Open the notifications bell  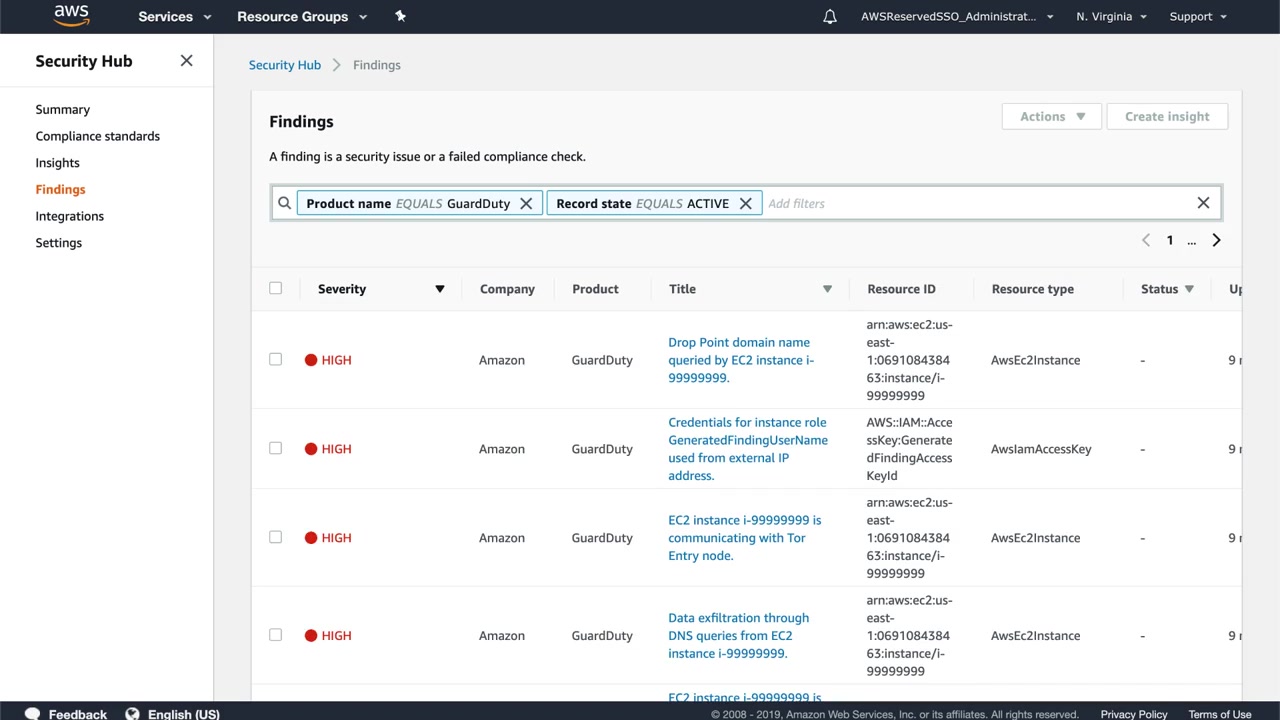tap(829, 17)
